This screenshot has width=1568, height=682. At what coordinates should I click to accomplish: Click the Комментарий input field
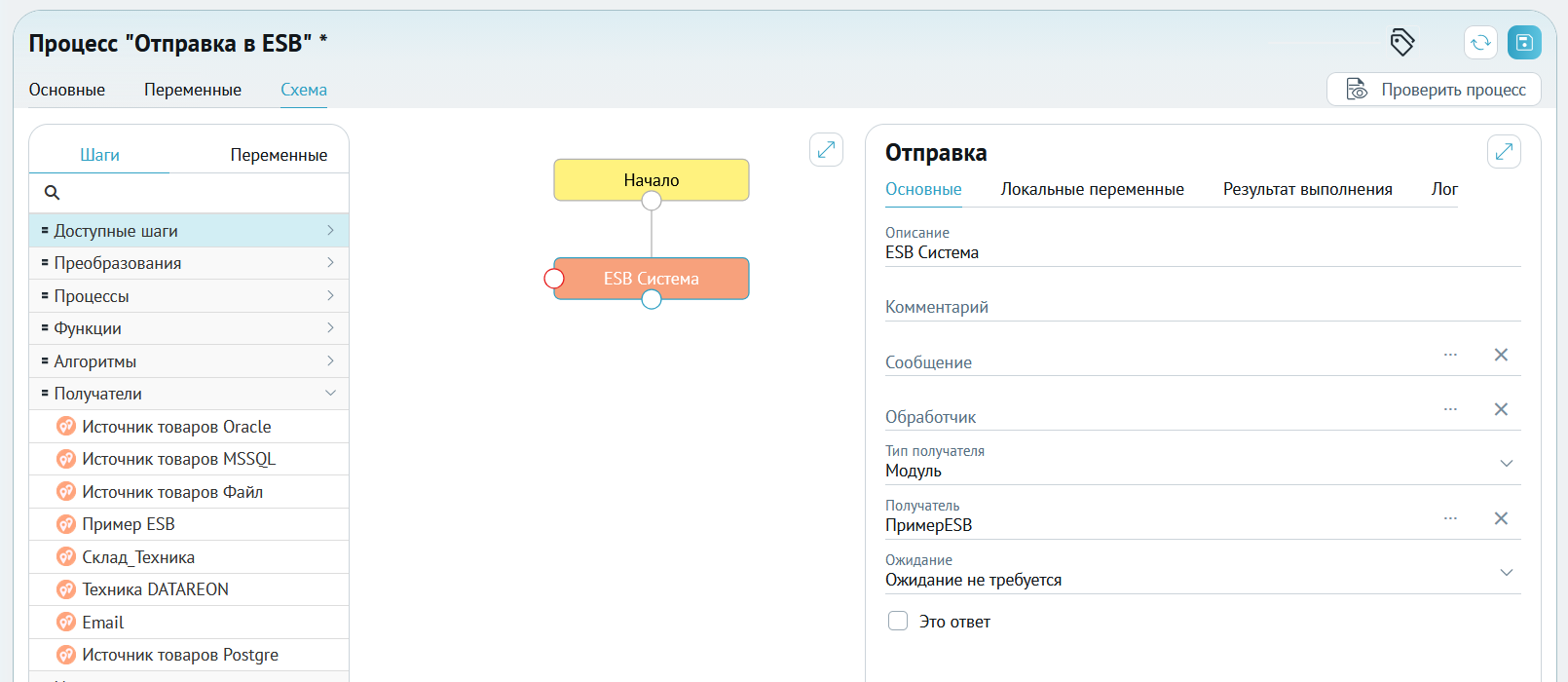click(x=1203, y=307)
